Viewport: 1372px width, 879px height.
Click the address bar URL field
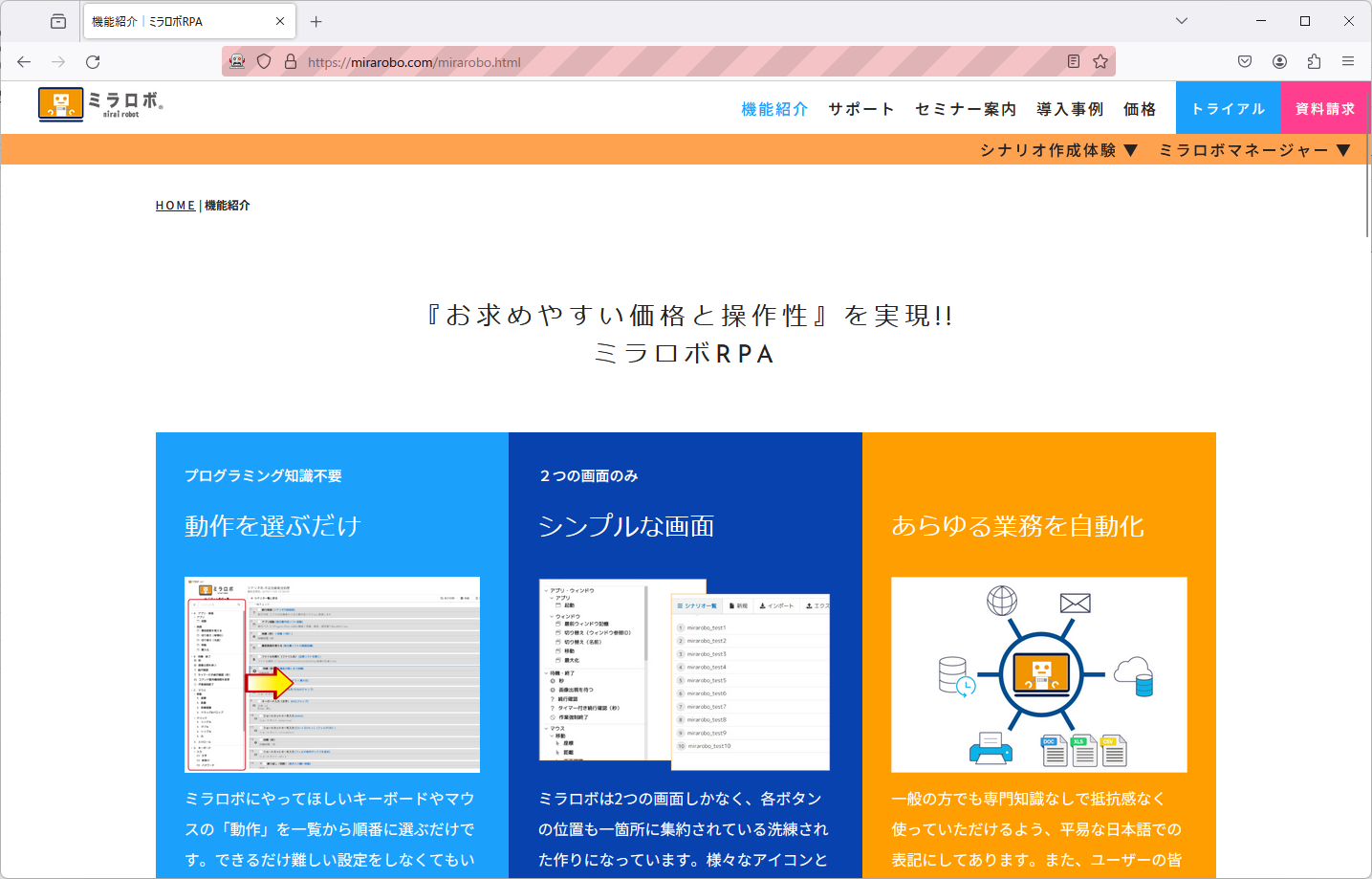[x=669, y=62]
